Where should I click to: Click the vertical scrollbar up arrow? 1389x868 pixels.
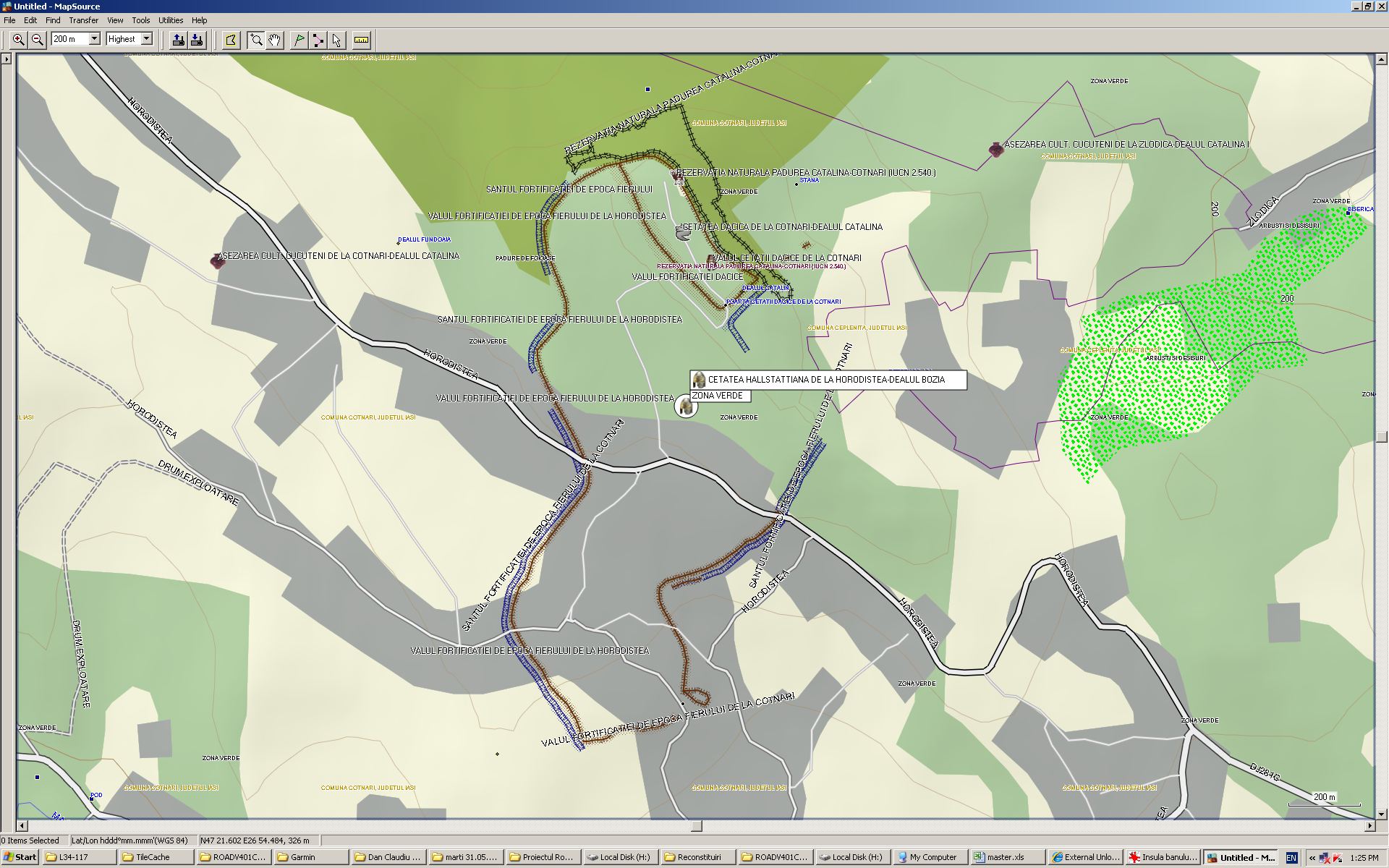pos(1382,59)
